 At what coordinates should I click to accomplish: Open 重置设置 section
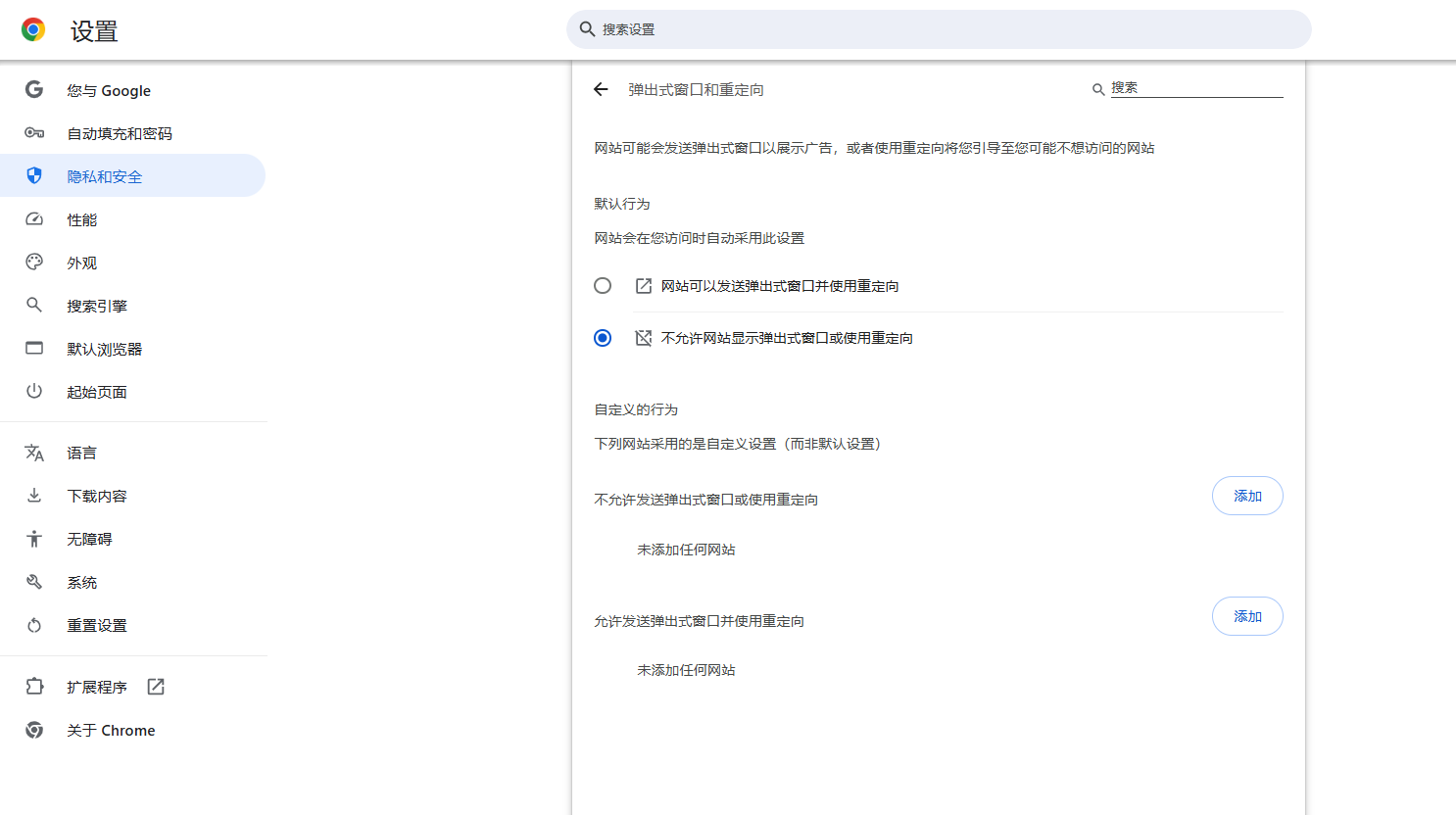click(132, 625)
